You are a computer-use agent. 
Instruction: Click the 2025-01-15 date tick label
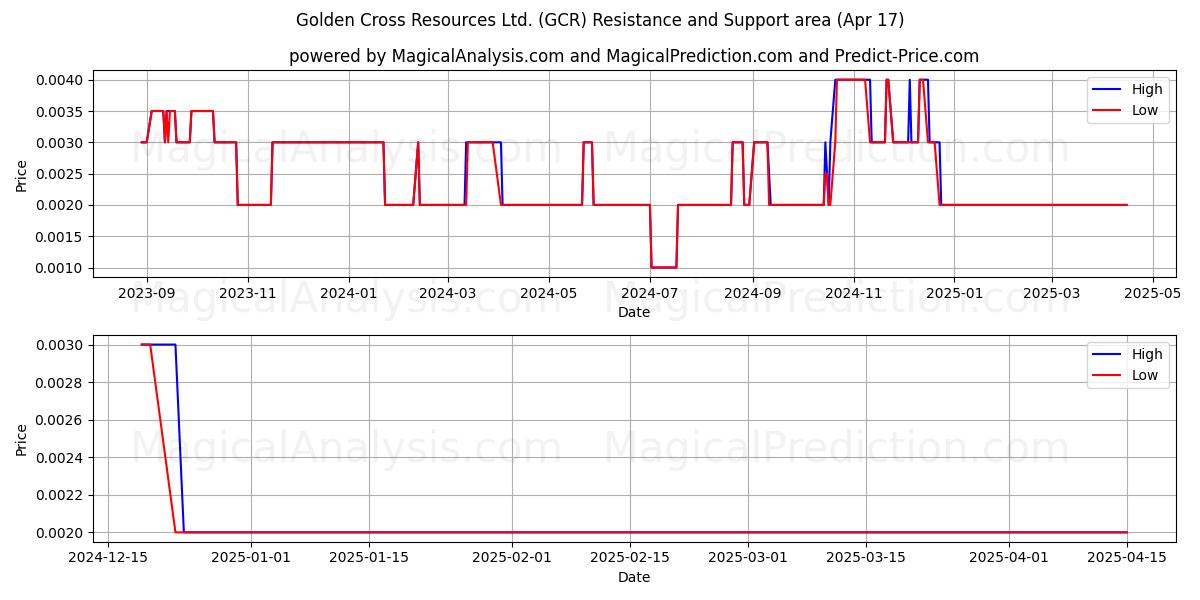369,560
